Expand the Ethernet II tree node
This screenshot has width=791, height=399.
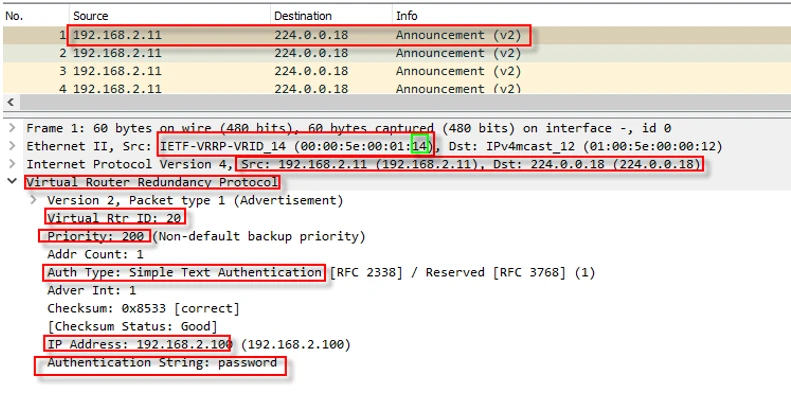click(12, 146)
